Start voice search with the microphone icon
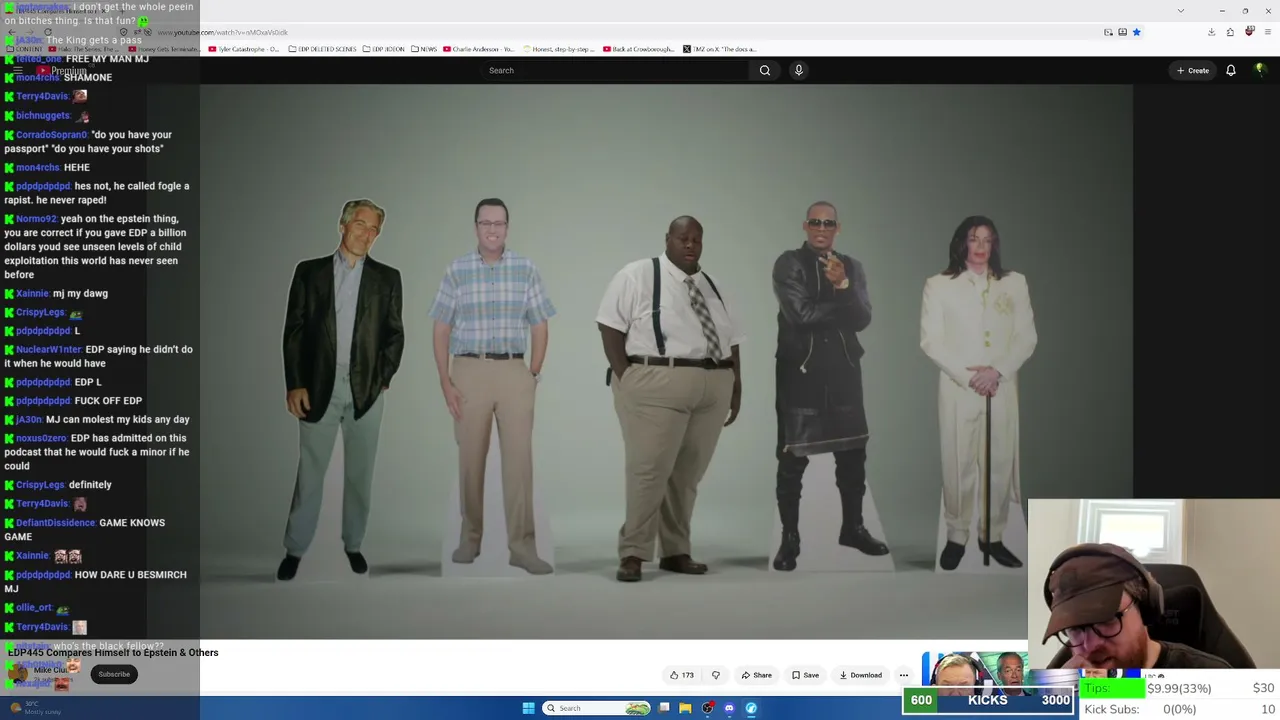Screen dimensions: 1280x720 (x=798, y=70)
